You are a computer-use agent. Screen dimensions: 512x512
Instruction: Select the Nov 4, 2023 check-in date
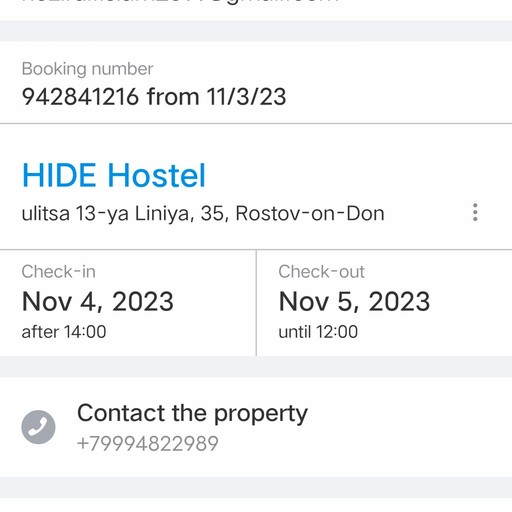pyautogui.click(x=98, y=302)
